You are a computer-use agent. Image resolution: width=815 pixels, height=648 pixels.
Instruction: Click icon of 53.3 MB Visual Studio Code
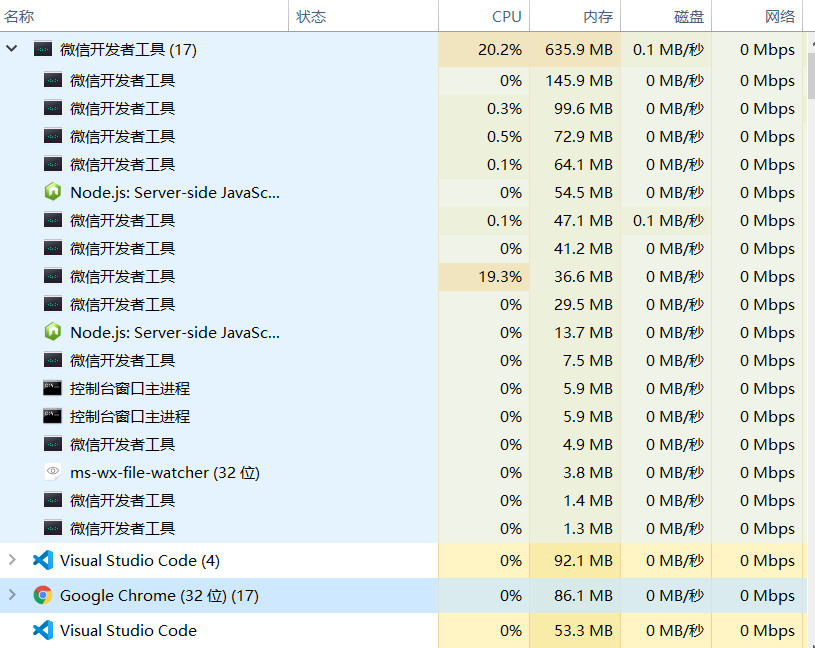(x=43, y=630)
